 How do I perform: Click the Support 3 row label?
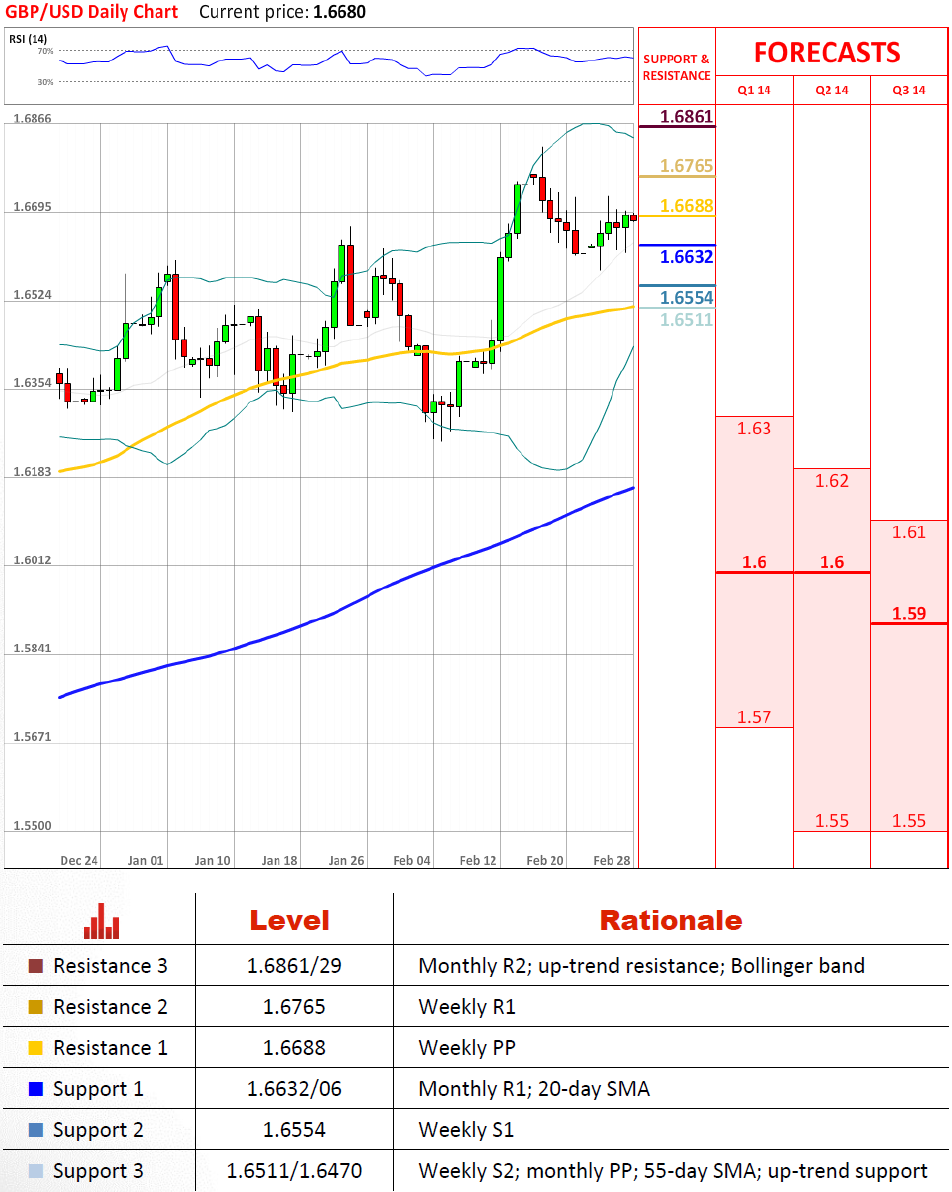click(x=98, y=1171)
